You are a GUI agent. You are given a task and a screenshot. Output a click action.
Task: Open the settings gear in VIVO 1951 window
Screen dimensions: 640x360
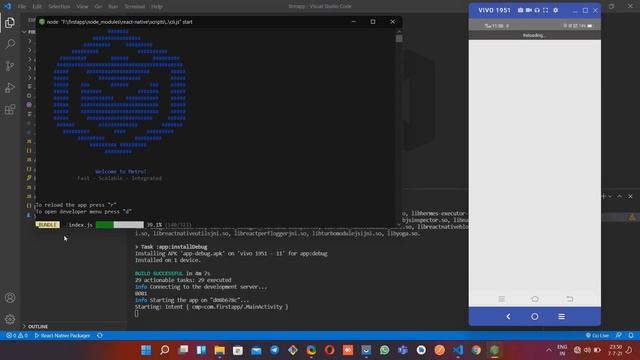point(556,10)
